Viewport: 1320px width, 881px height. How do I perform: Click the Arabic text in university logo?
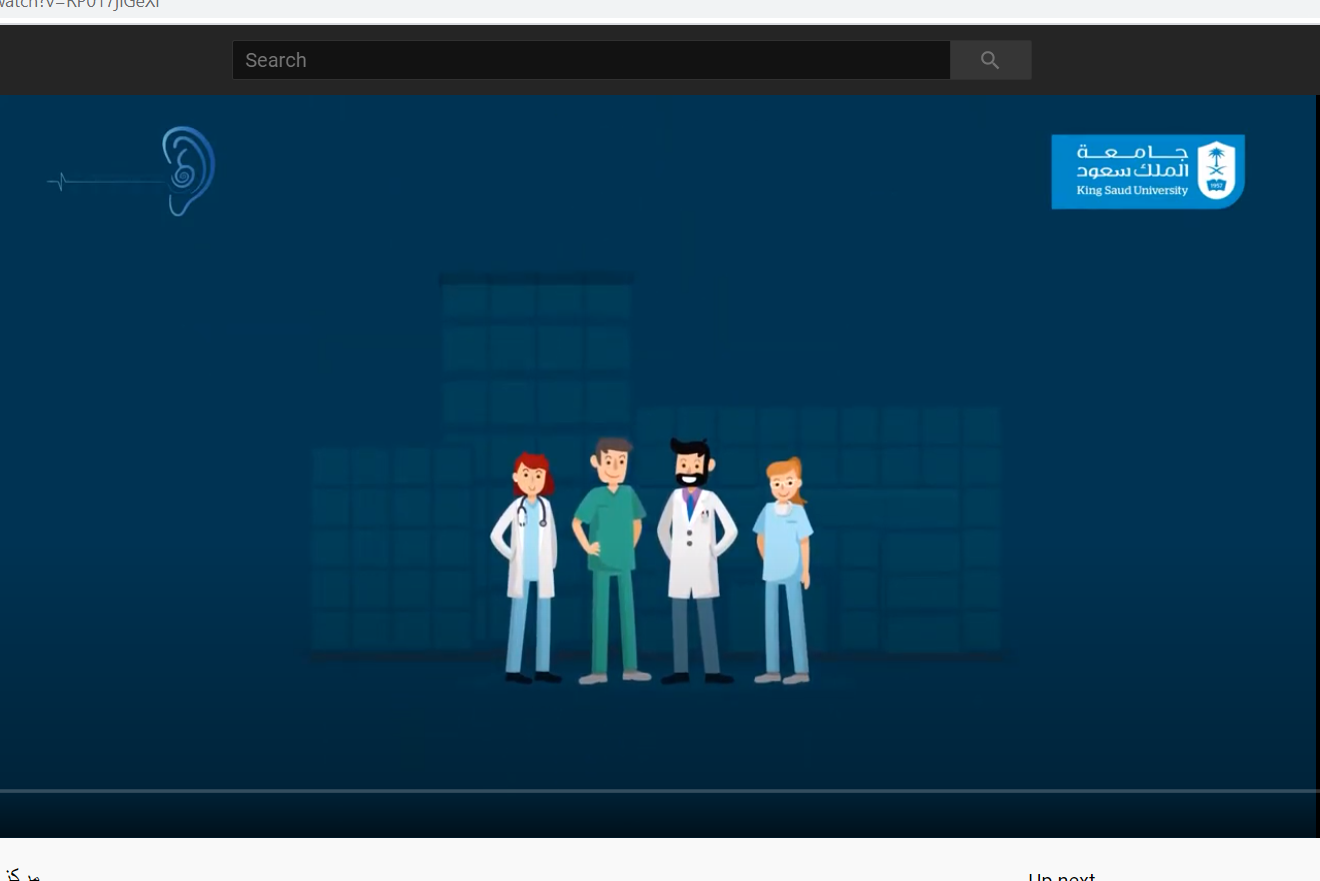[x=1132, y=160]
